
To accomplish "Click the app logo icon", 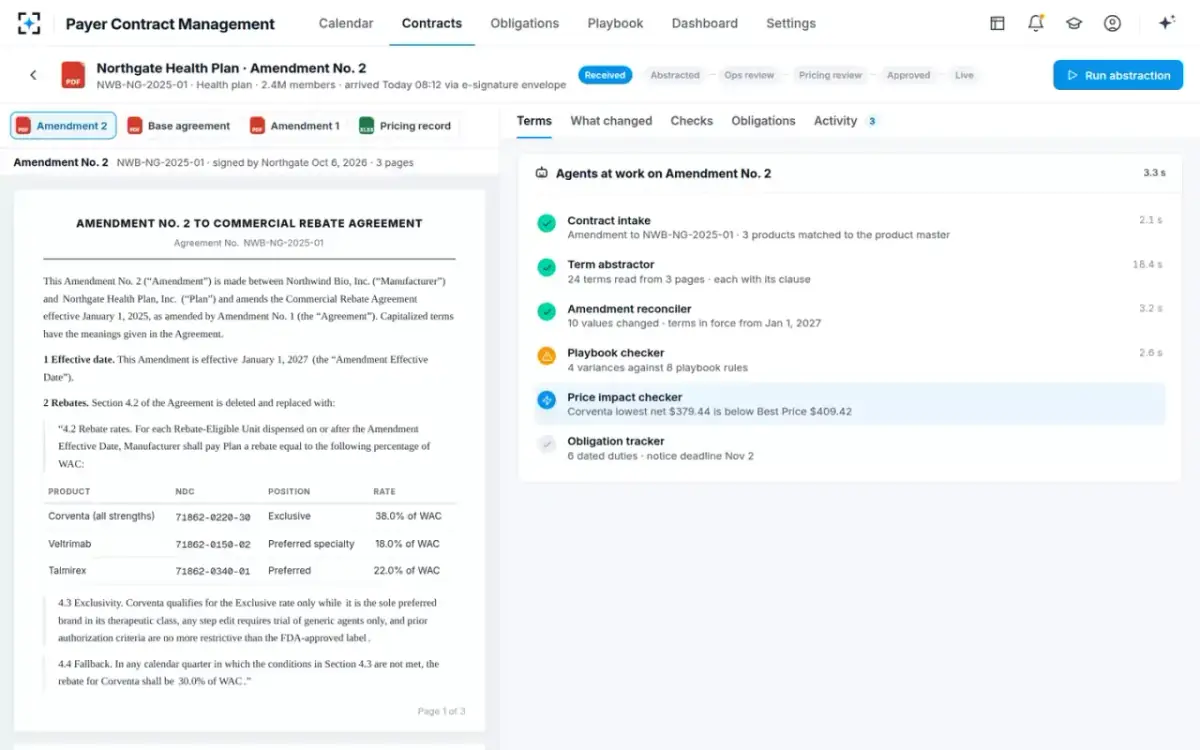I will click(x=30, y=23).
